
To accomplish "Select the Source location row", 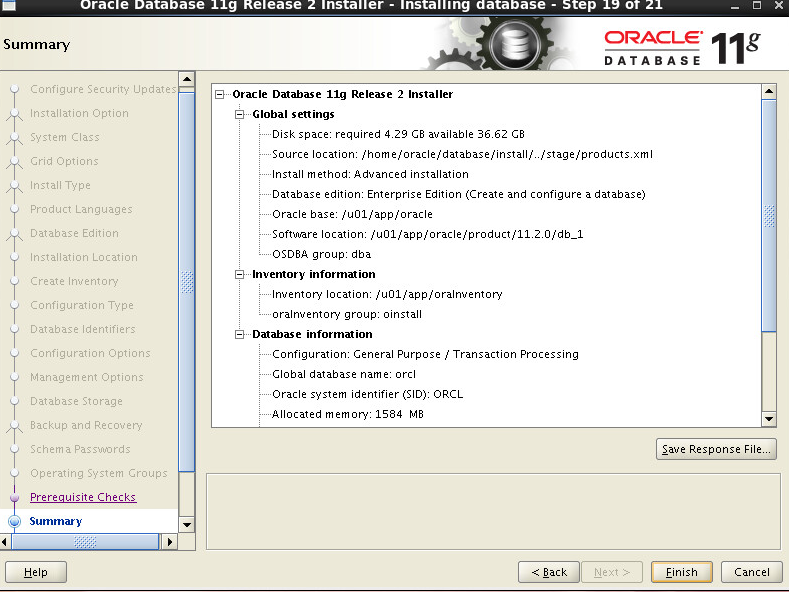I will 462,154.
